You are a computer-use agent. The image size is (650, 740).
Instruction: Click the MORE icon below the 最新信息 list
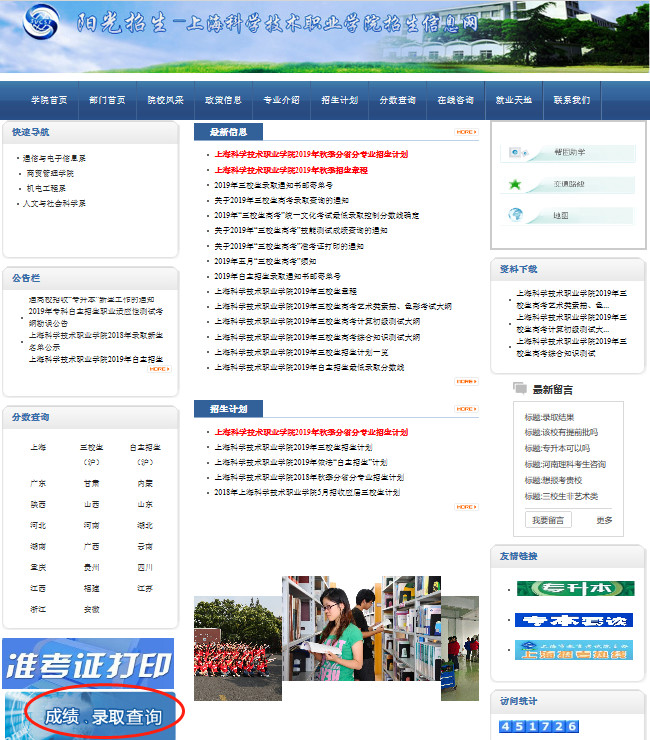click(466, 381)
